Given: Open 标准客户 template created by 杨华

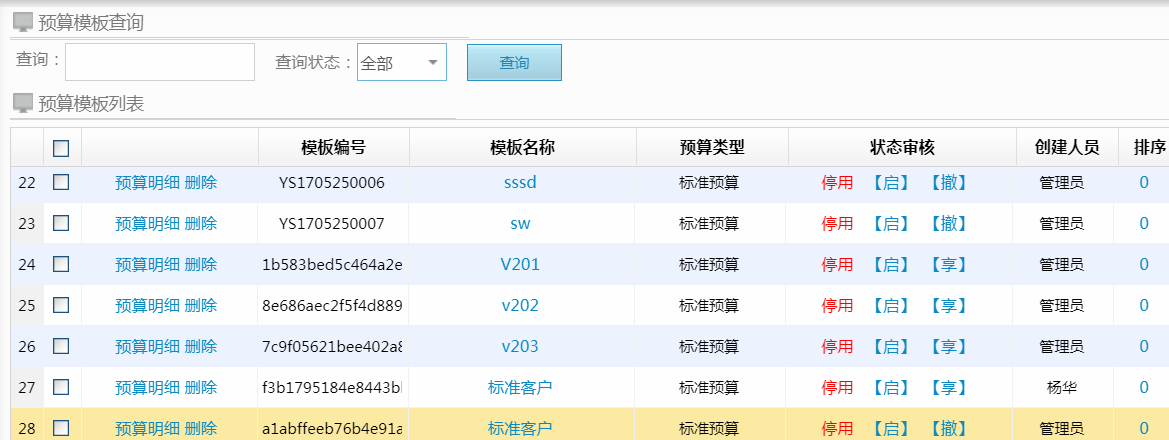Looking at the screenshot, I should point(520,387).
